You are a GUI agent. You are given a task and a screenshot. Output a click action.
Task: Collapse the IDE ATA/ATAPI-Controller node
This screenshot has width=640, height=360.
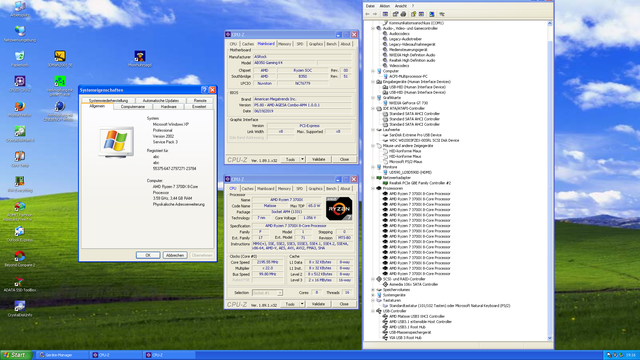click(373, 109)
